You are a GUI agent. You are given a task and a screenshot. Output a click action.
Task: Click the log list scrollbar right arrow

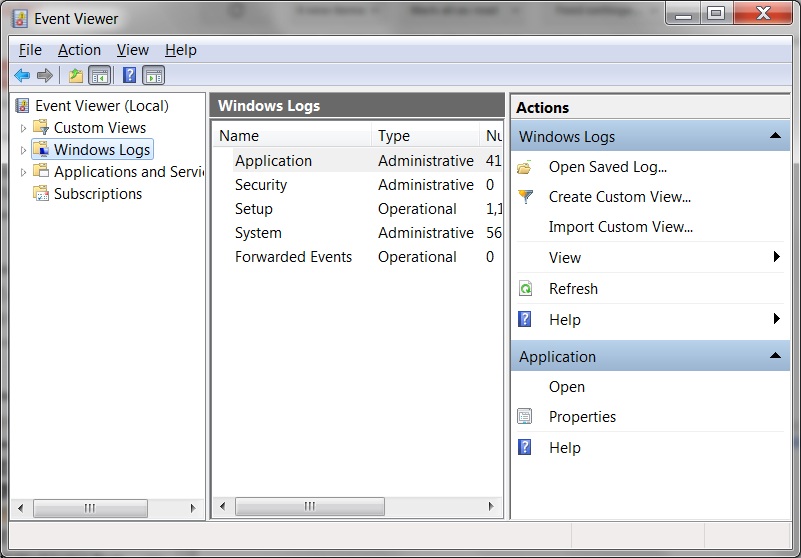[491, 506]
